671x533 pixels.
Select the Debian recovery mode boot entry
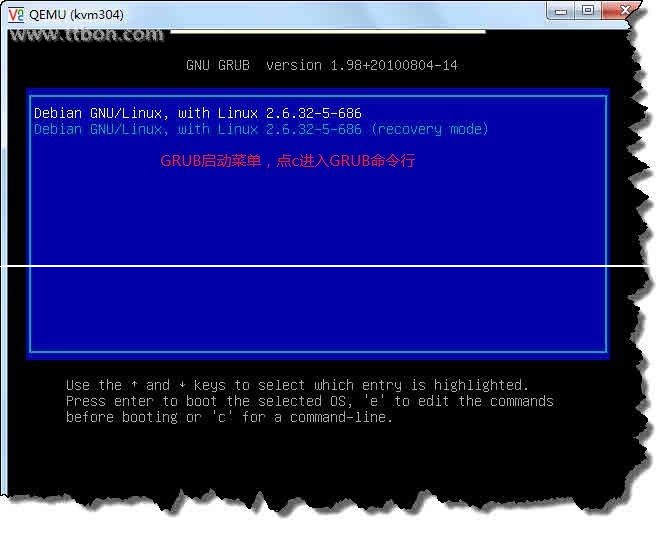tap(261, 129)
